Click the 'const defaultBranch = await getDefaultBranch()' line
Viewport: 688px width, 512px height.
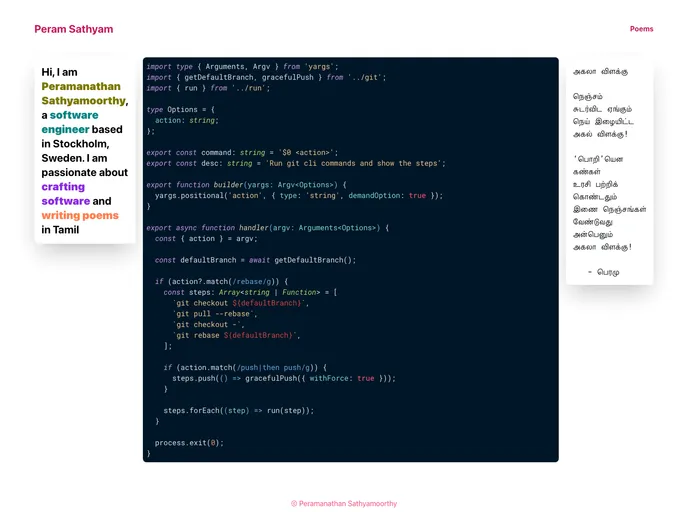point(255,260)
